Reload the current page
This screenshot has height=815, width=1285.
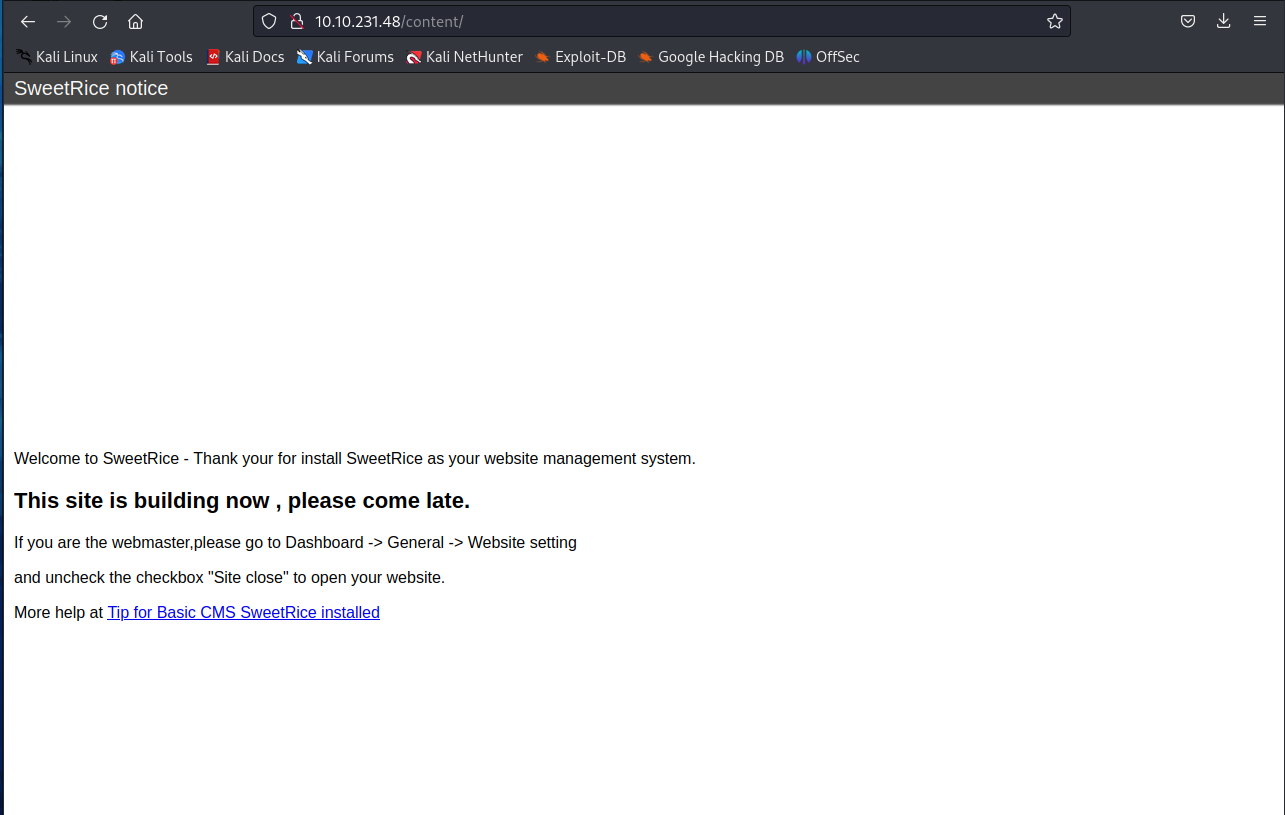(100, 21)
